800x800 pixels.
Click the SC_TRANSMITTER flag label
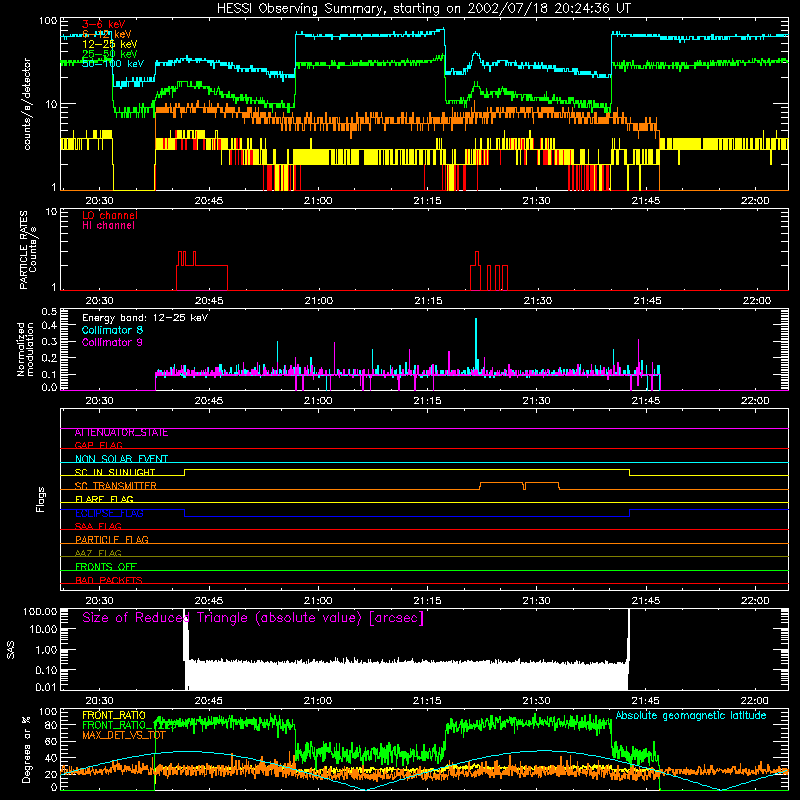[x=115, y=486]
